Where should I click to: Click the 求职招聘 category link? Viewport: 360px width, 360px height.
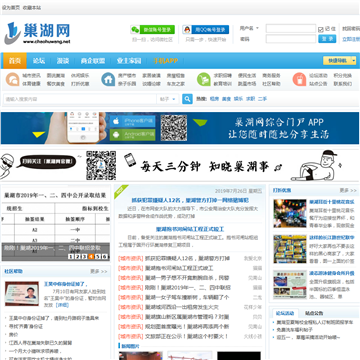click(223, 76)
